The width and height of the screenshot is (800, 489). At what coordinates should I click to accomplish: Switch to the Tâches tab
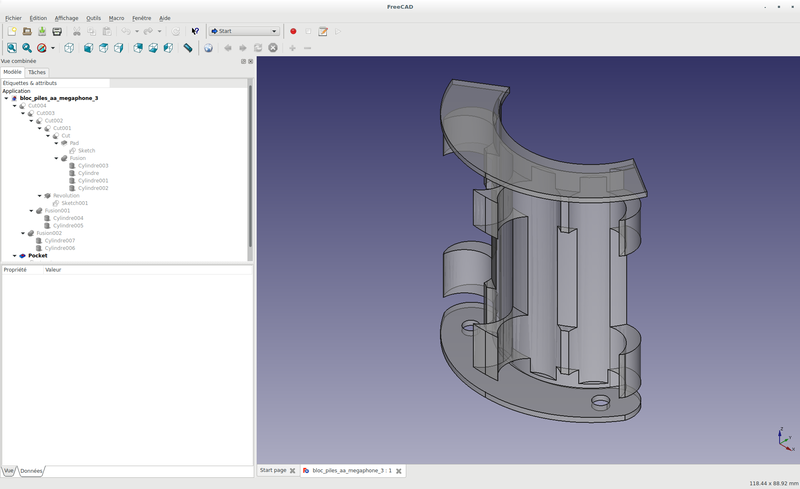[x=37, y=72]
